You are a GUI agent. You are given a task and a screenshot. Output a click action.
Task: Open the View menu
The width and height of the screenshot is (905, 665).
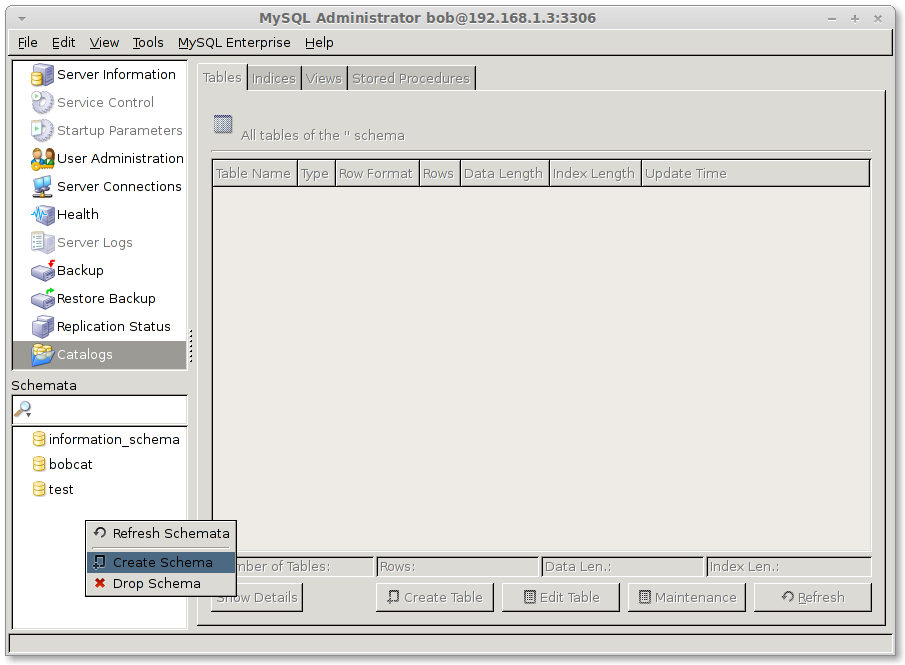[104, 43]
